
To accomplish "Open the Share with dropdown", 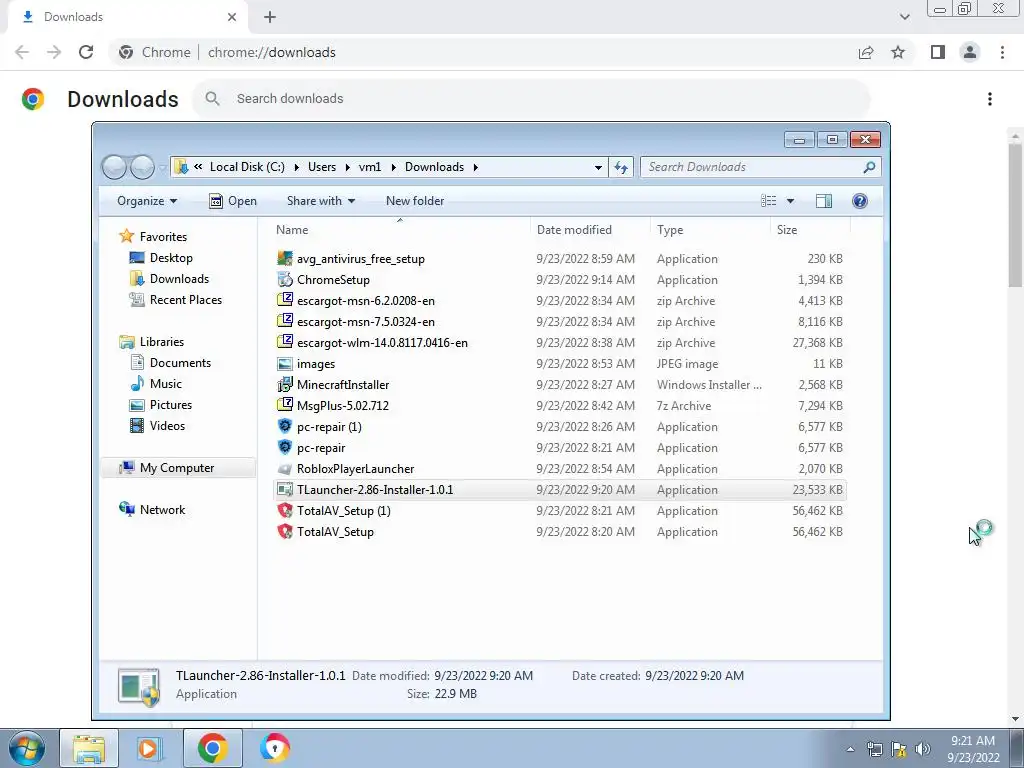I will pos(321,200).
